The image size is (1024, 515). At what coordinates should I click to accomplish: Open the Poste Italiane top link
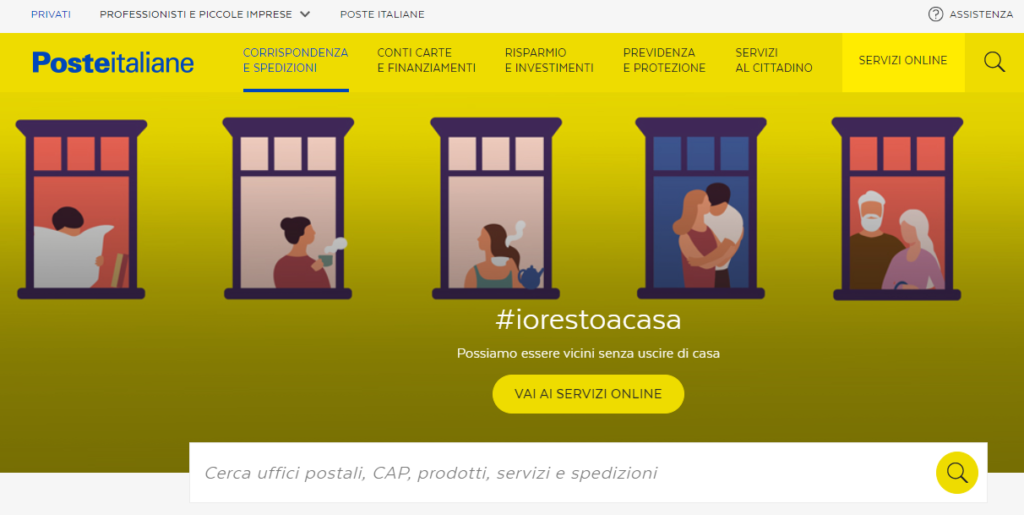pyautogui.click(x=382, y=14)
